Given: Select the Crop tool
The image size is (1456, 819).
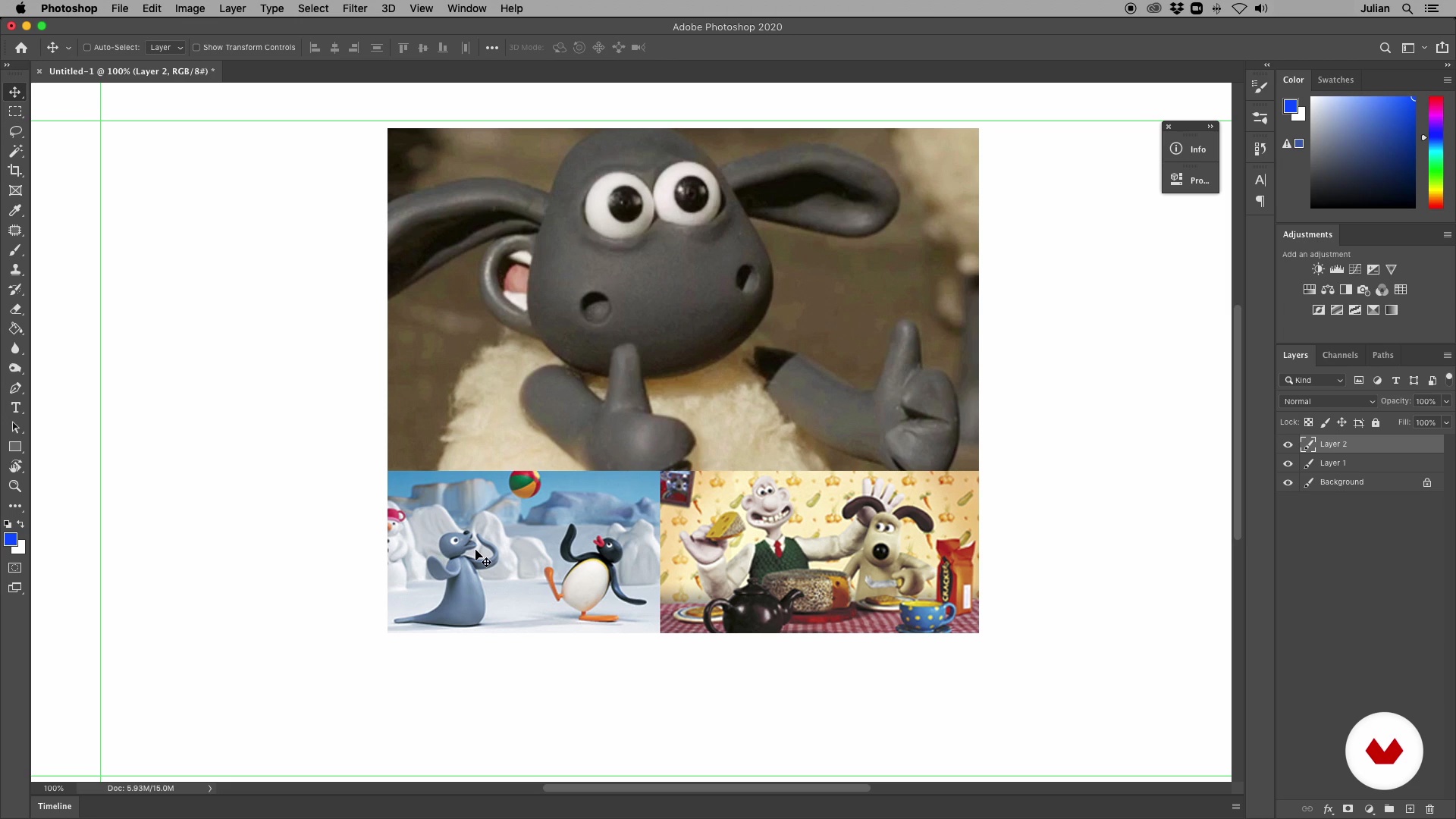Looking at the screenshot, I should 15,171.
